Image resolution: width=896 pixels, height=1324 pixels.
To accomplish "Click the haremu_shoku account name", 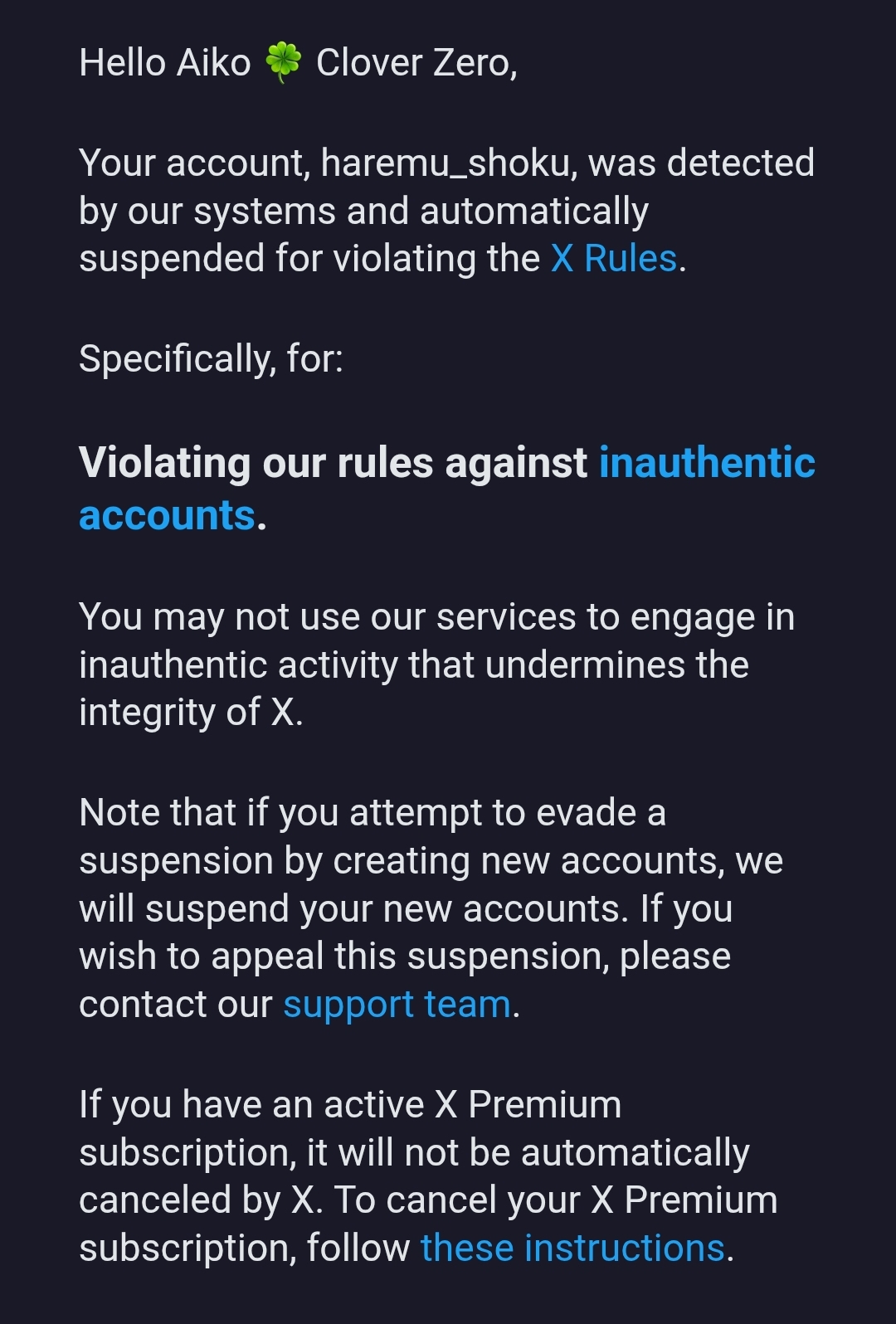I will pos(446,163).
